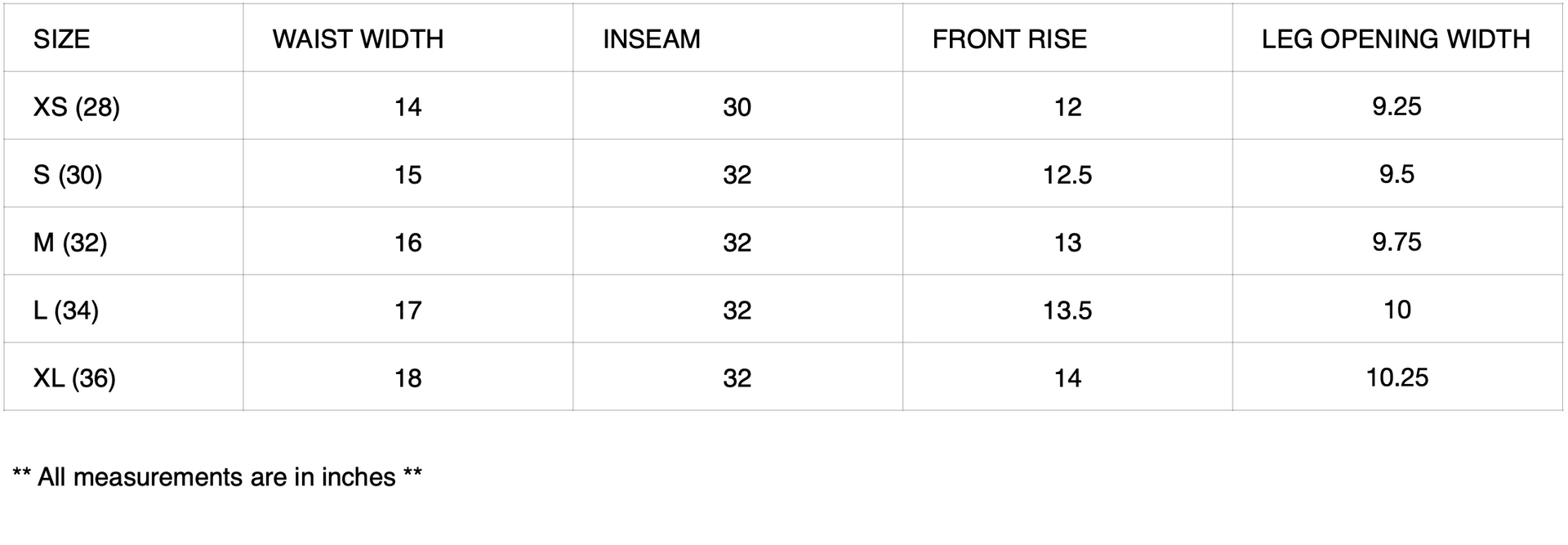
Task: Select the M (32) size label
Action: [x=70, y=243]
